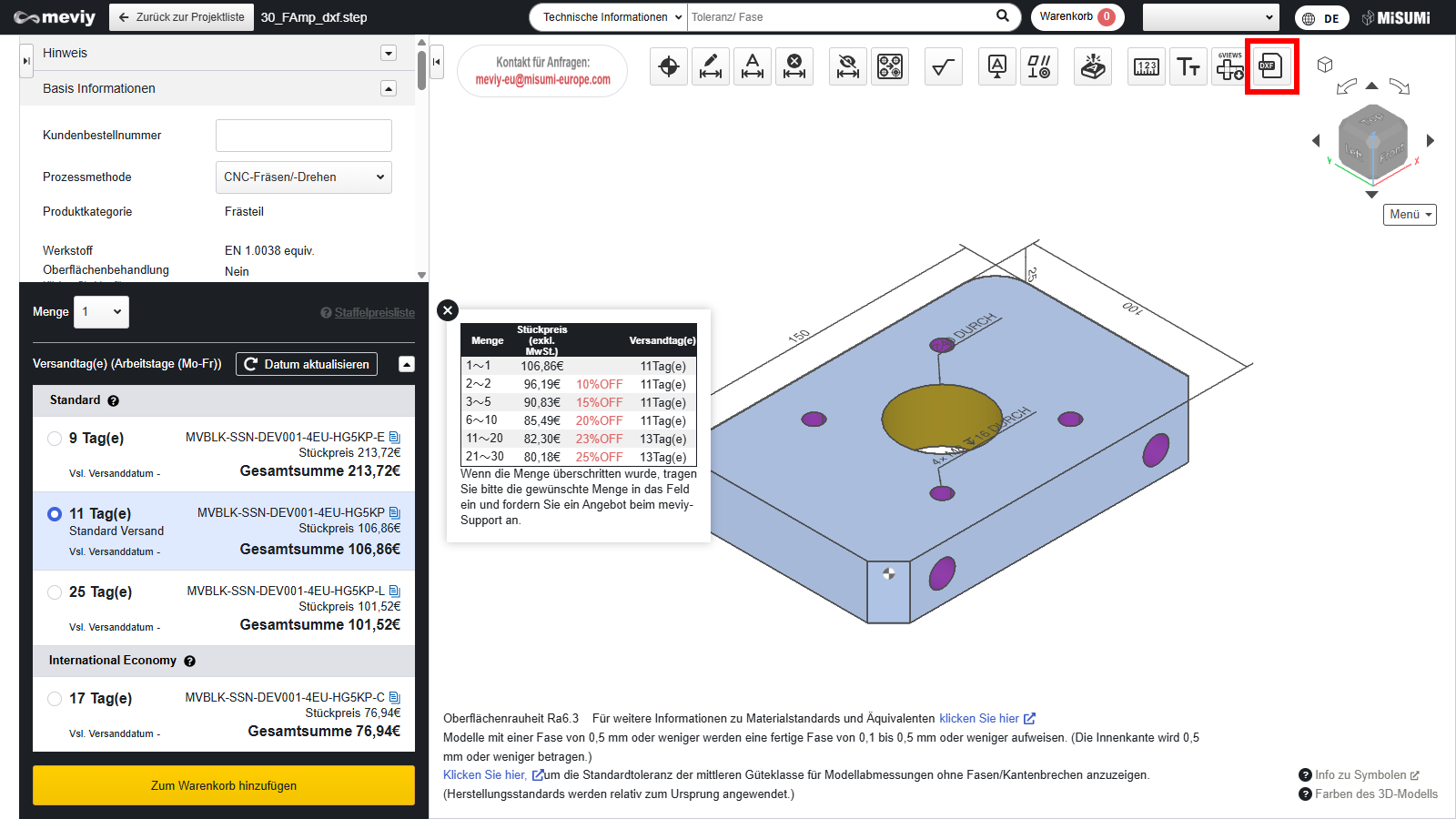
Task: Select the surface roughness checkmark tool
Action: [943, 66]
